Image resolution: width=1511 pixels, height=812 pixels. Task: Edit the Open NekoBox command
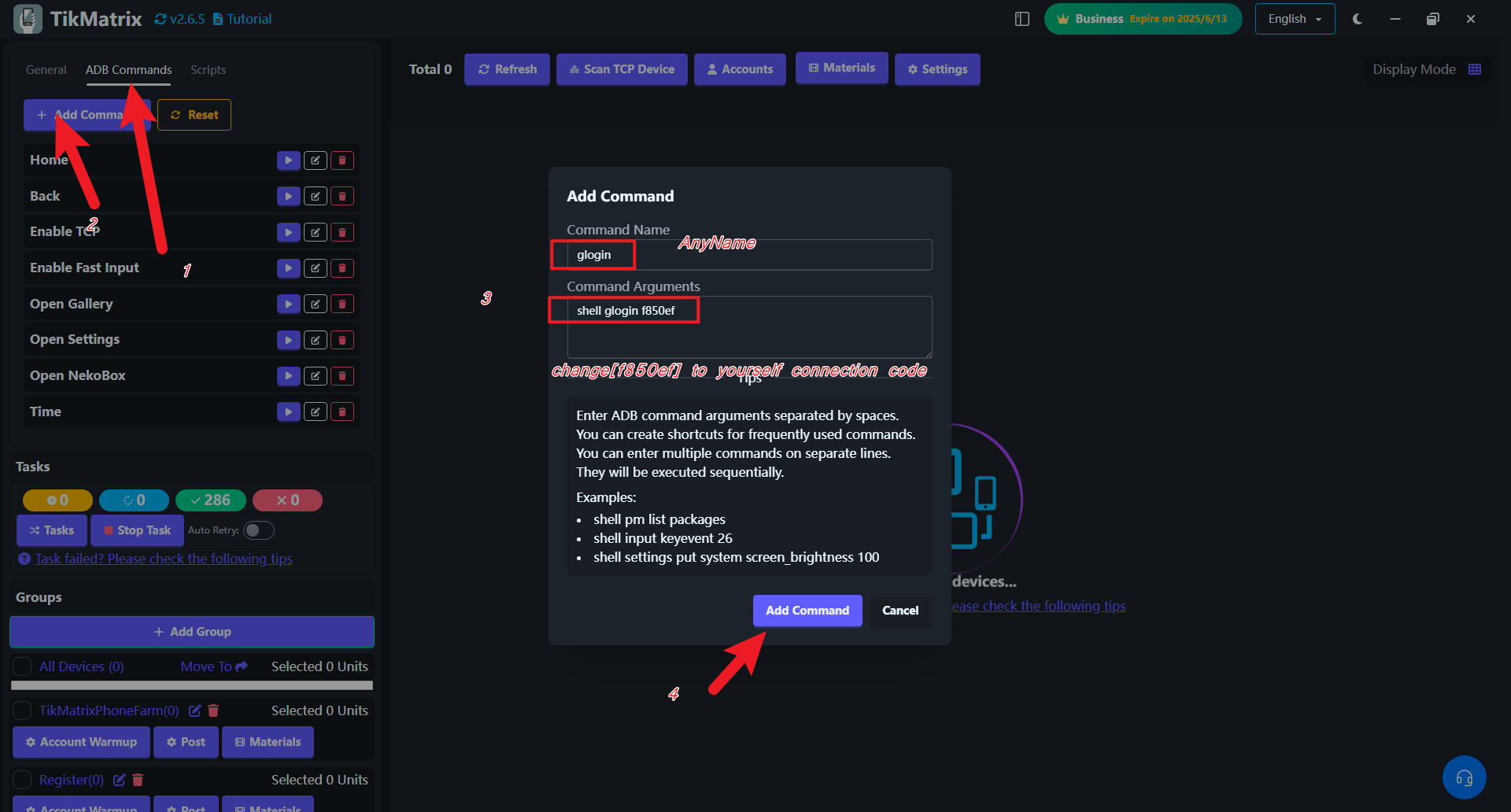(316, 376)
